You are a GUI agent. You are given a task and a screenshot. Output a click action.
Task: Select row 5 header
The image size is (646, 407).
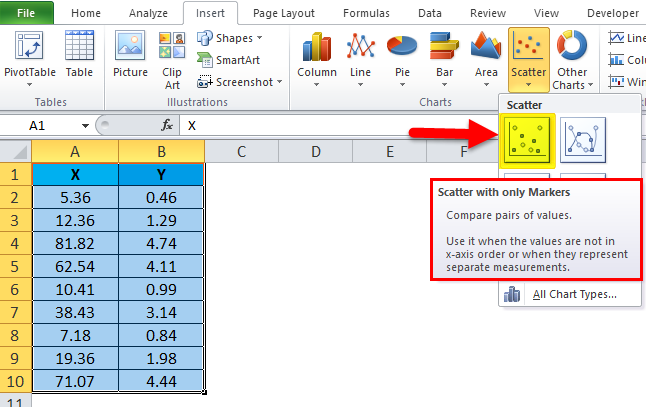(15, 266)
